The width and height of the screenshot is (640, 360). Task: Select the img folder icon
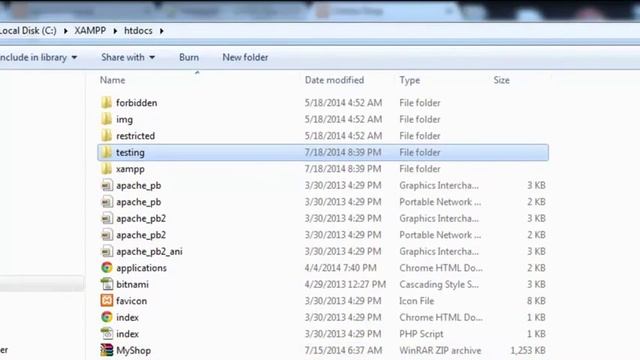click(107, 119)
